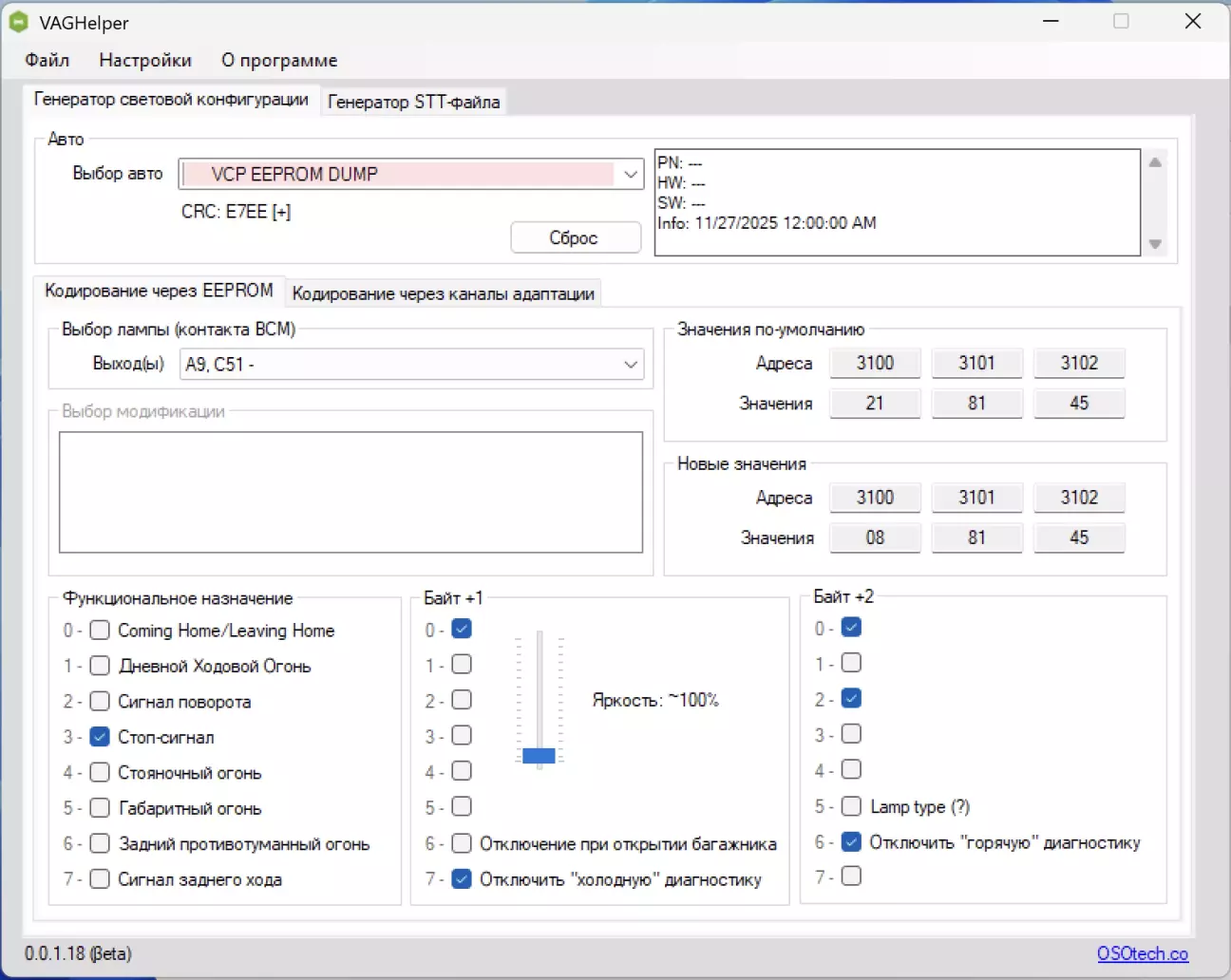Click the brightness slider handle
The image size is (1231, 980).
pos(539,756)
